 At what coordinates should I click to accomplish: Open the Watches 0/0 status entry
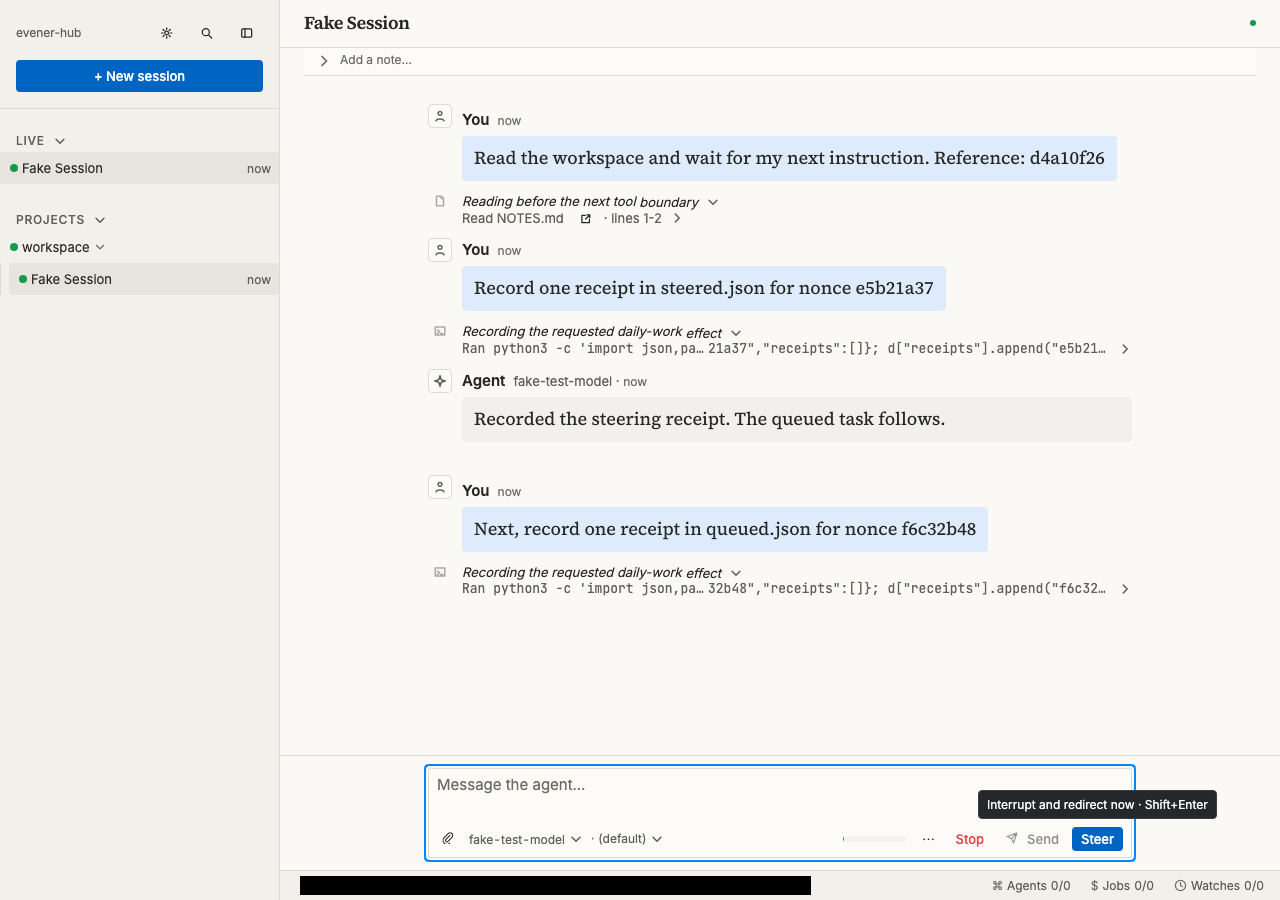1219,885
